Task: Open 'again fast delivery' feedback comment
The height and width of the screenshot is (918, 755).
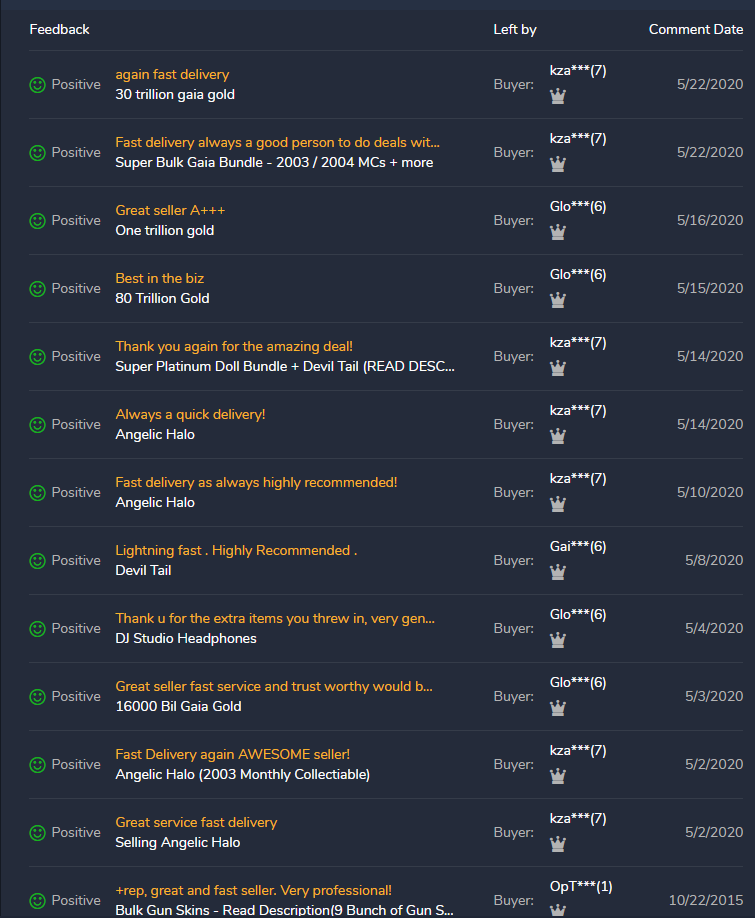Action: point(172,74)
